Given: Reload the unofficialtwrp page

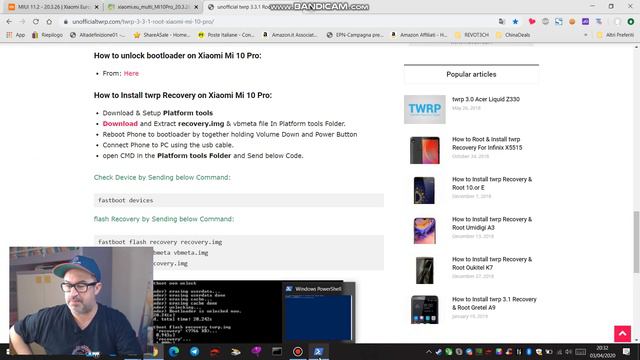Looking at the screenshot, I should tap(36, 22).
